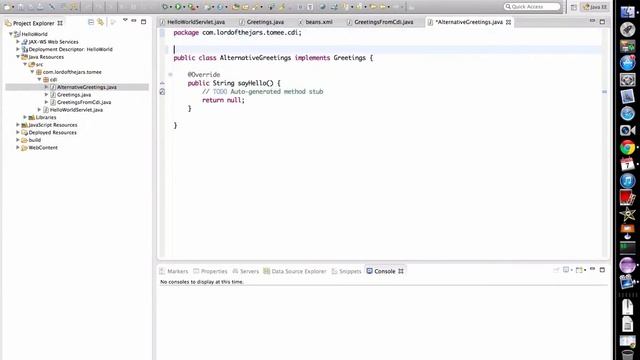Image resolution: width=640 pixels, height=360 pixels.
Task: Click 'return null;' line in editor
Action: [223, 100]
